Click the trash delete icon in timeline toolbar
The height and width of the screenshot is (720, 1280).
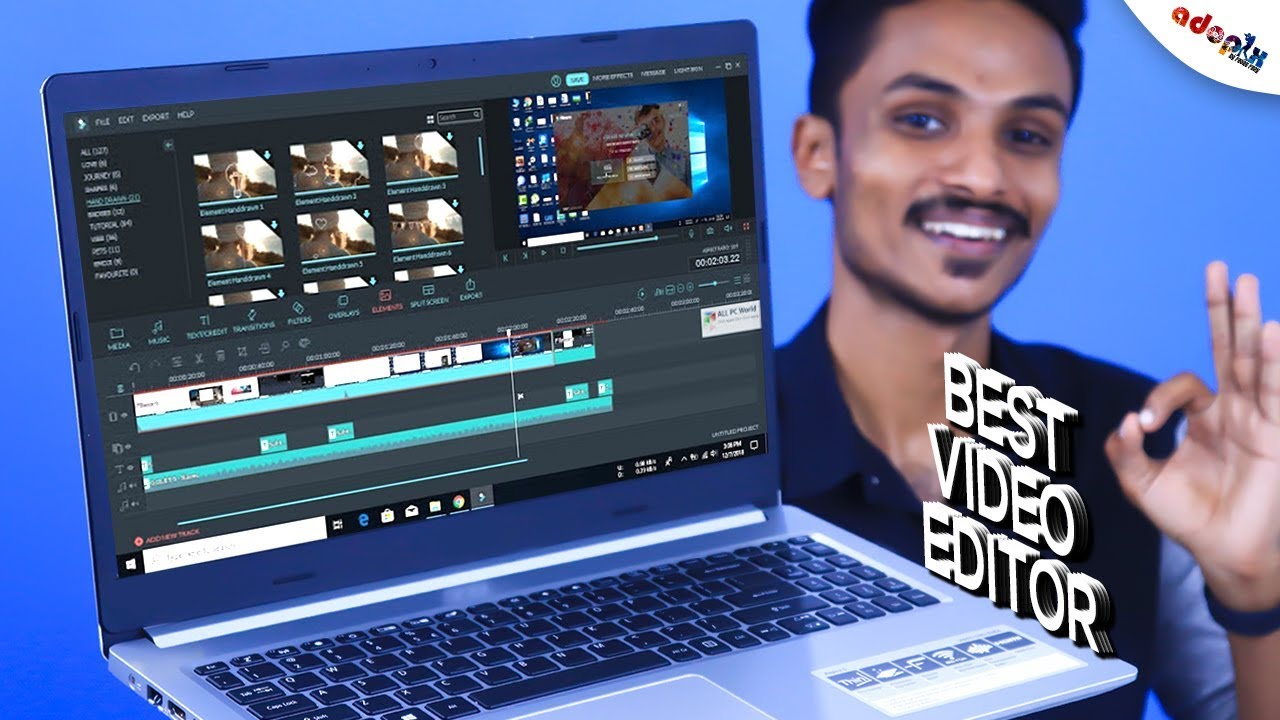tap(221, 354)
